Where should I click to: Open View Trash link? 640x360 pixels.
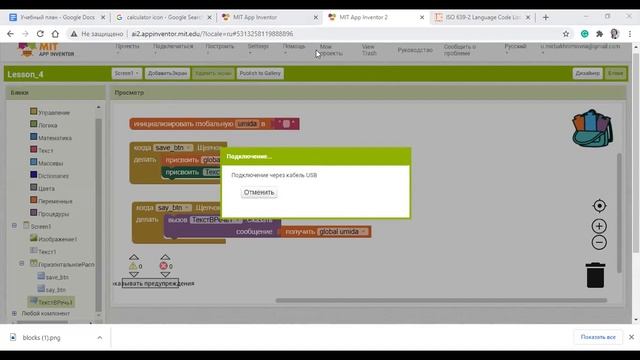pos(369,50)
